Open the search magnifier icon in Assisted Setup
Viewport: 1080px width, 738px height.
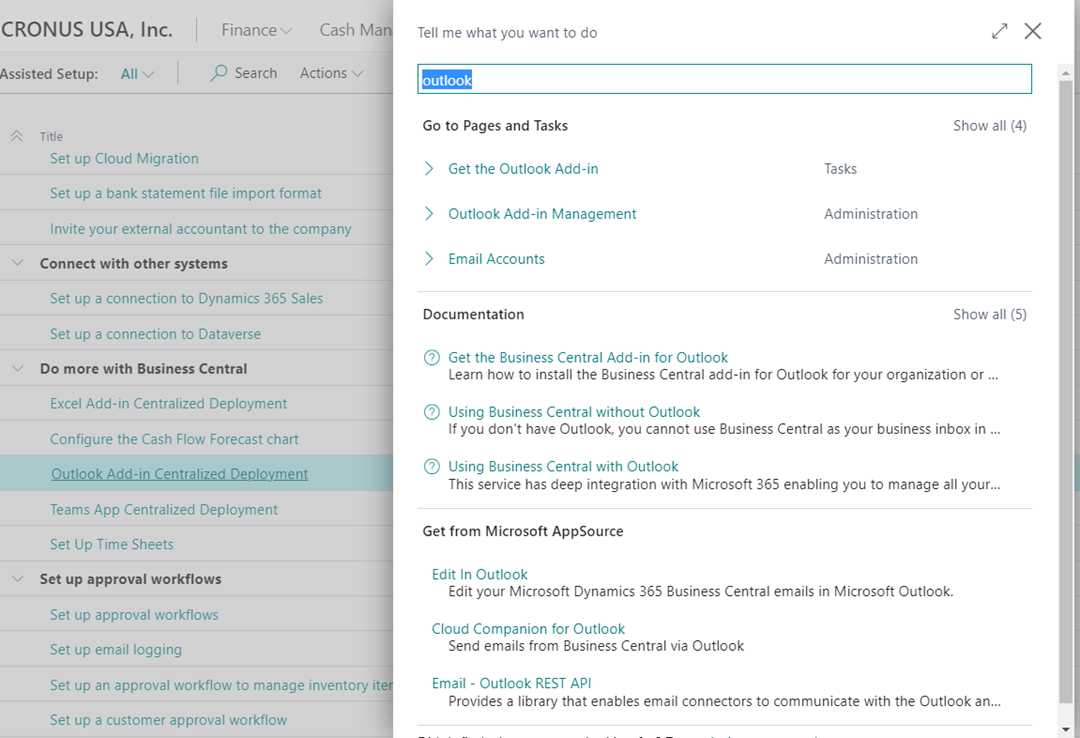click(x=218, y=73)
